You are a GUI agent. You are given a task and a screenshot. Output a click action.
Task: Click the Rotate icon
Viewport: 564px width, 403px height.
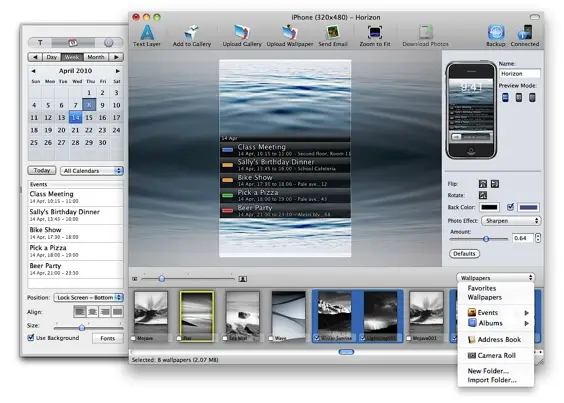[x=483, y=195]
